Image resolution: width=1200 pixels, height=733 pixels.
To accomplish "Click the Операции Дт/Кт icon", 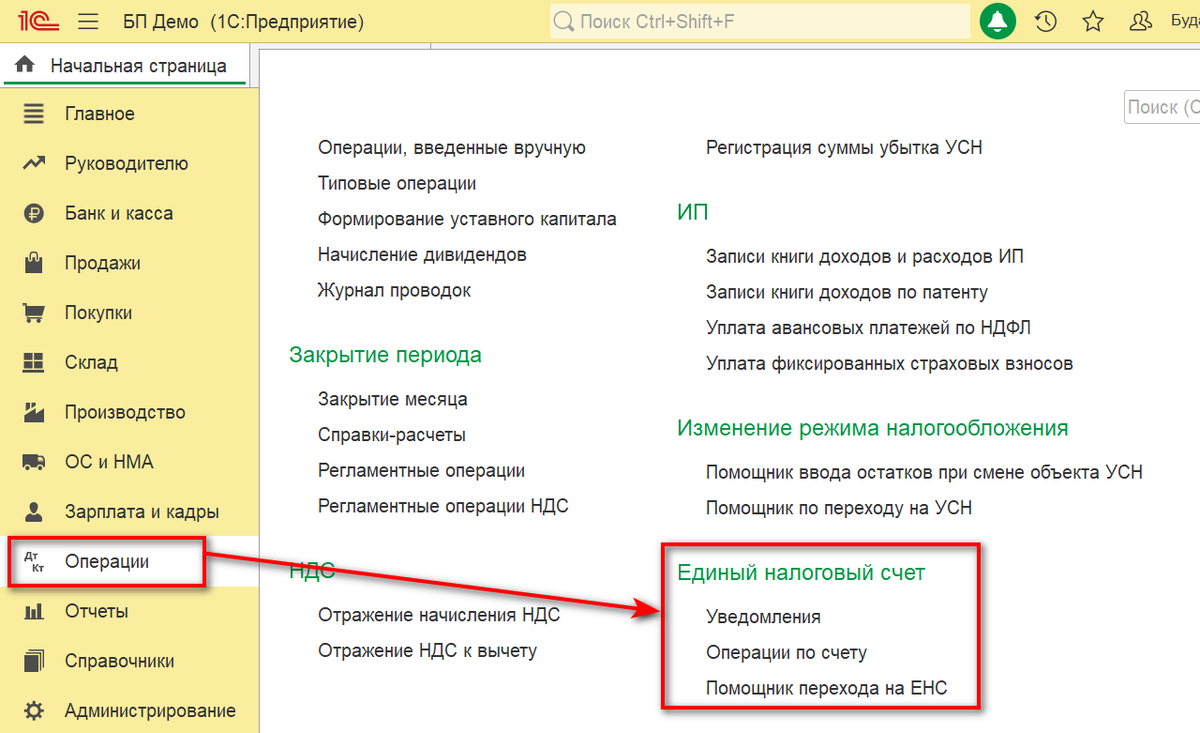I will tap(34, 562).
